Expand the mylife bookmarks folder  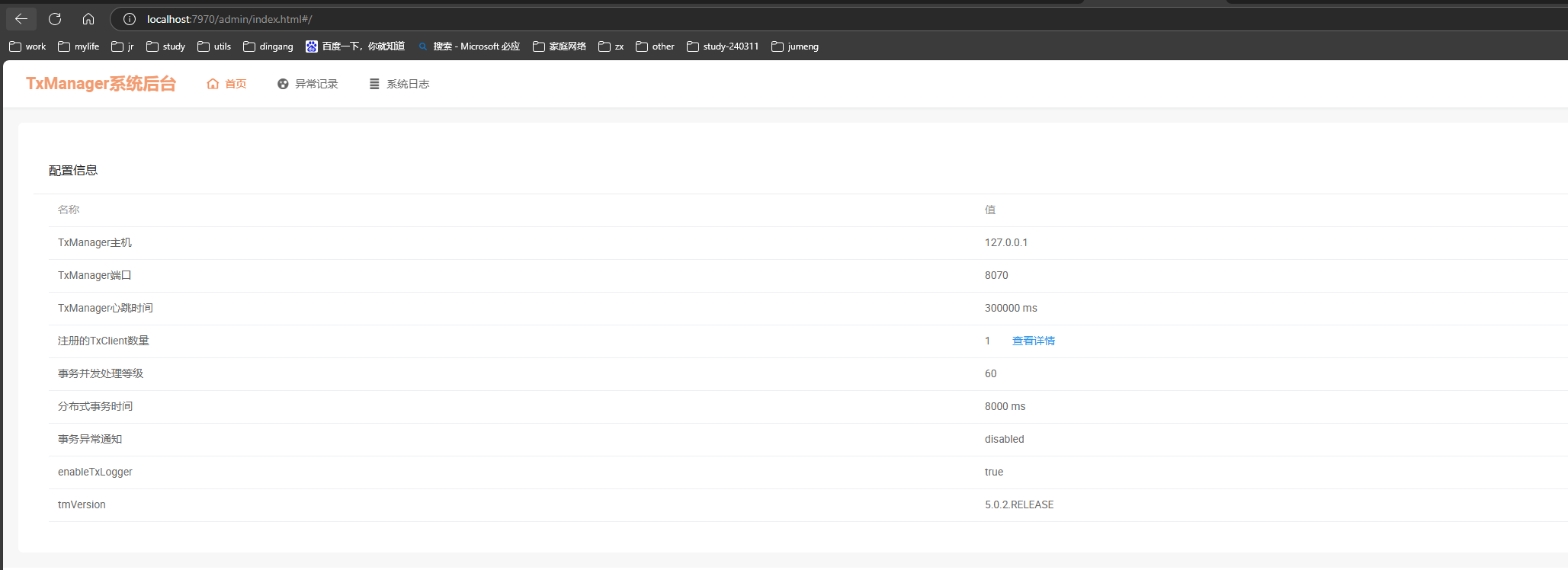[79, 46]
